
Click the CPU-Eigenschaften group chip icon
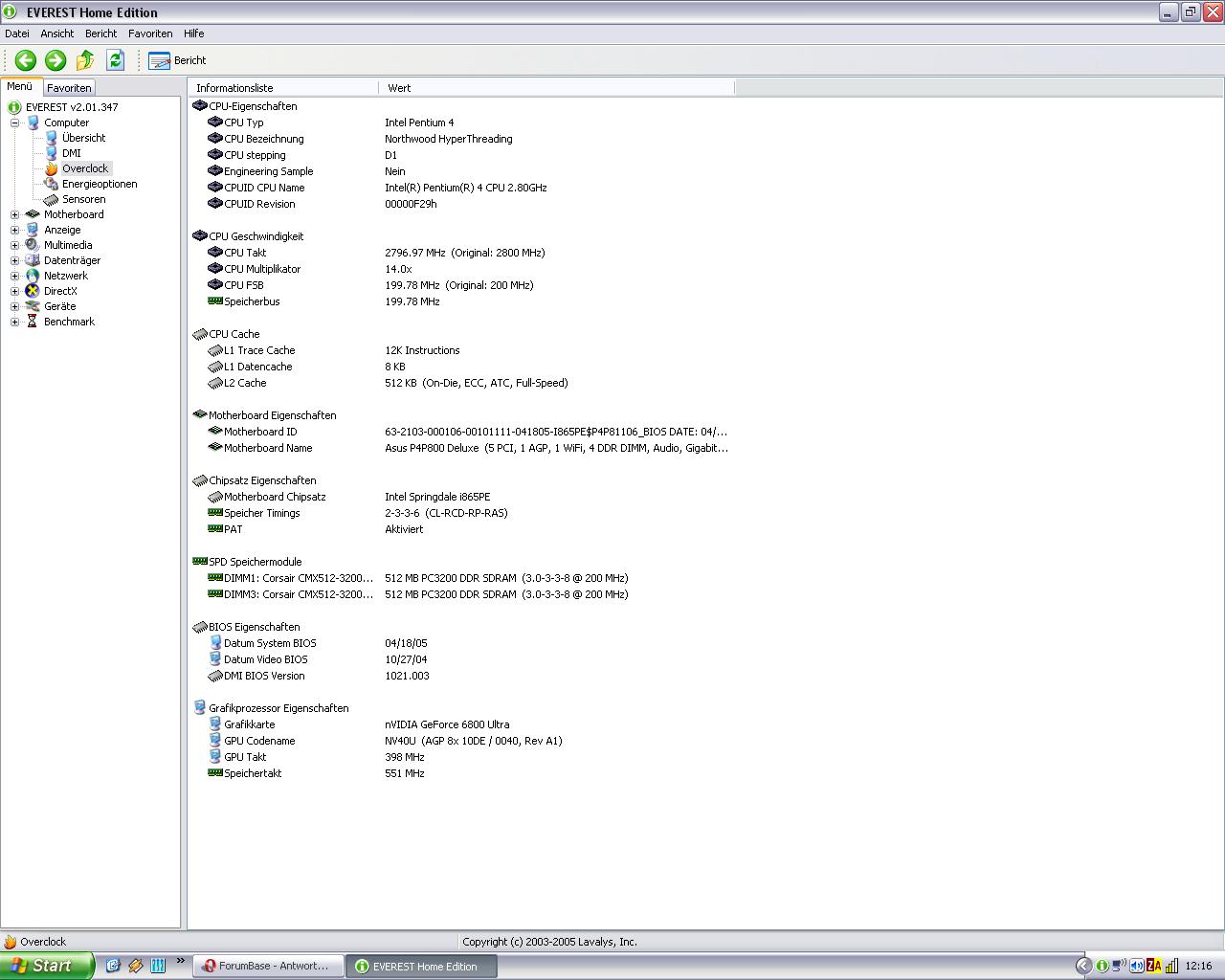tap(200, 106)
